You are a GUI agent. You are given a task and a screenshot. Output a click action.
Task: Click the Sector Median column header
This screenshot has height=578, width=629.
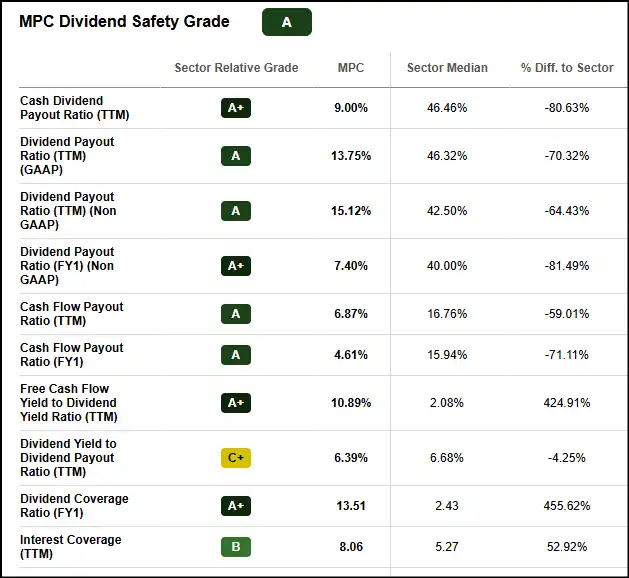447,68
